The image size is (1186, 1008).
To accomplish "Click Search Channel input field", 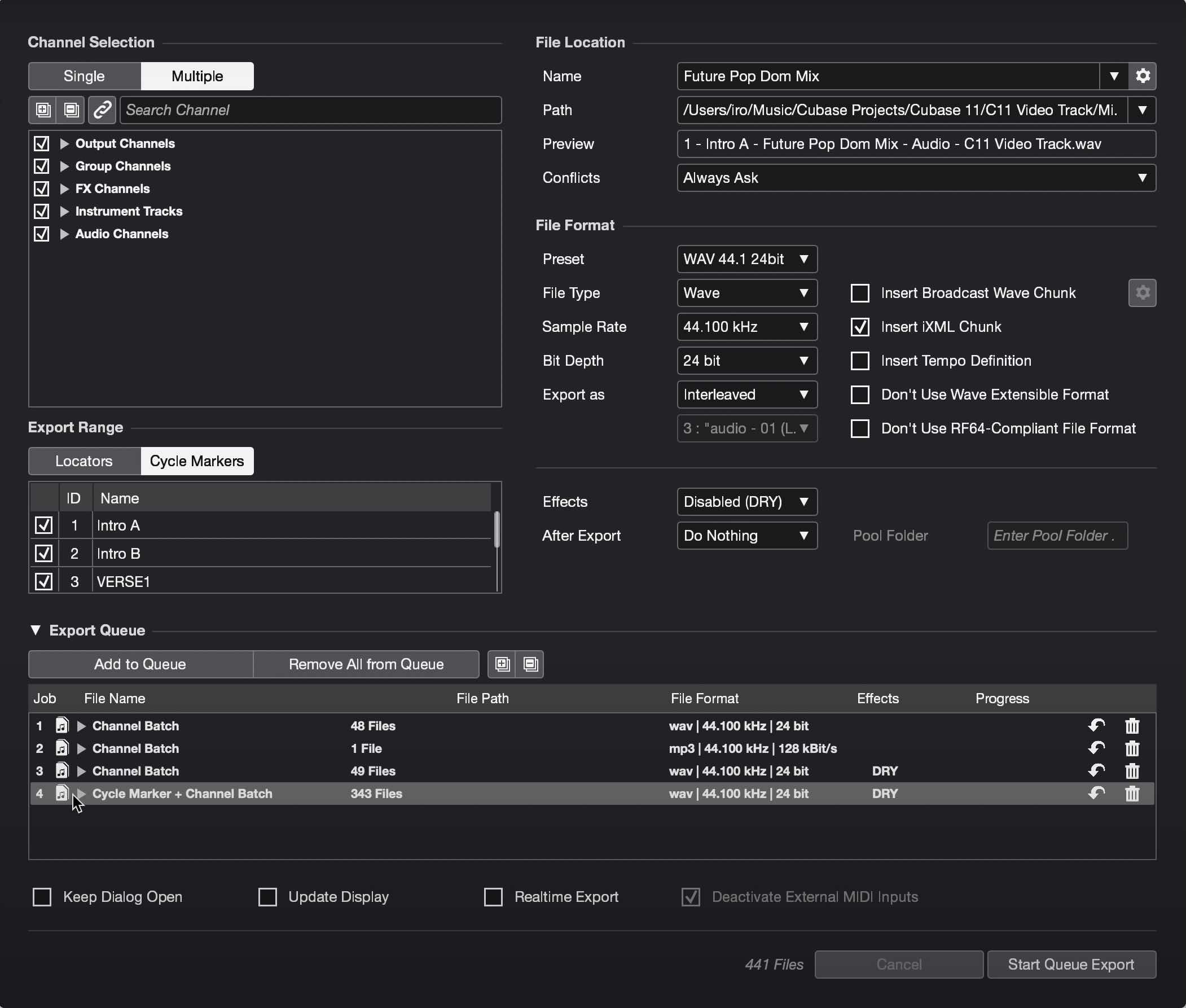I will 311,109.
